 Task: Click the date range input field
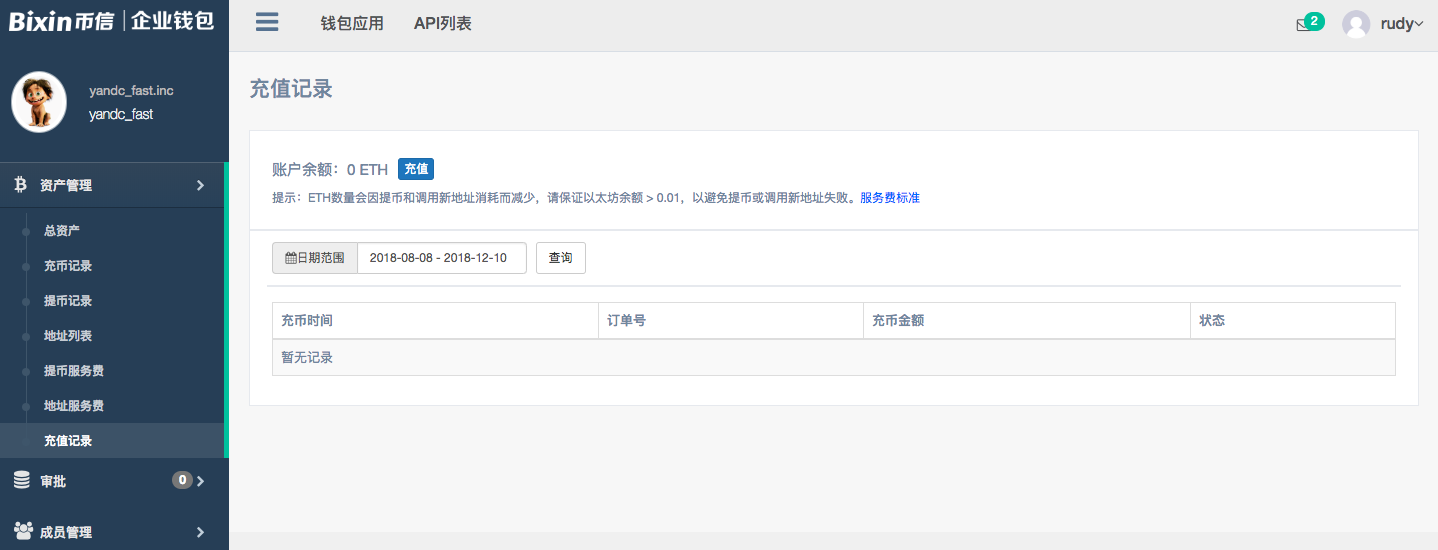pos(441,258)
